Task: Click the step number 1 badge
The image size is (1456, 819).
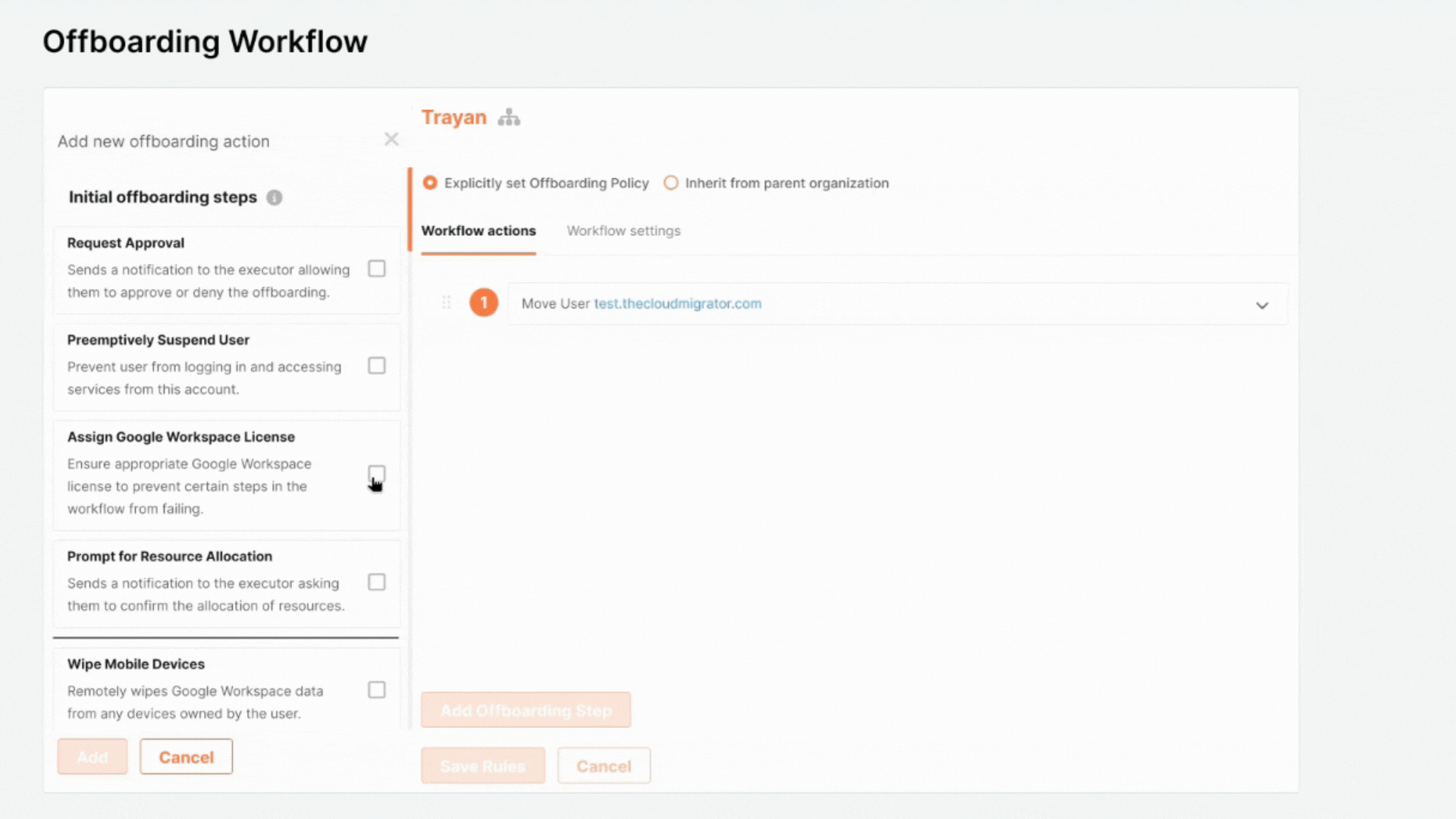Action: point(484,303)
